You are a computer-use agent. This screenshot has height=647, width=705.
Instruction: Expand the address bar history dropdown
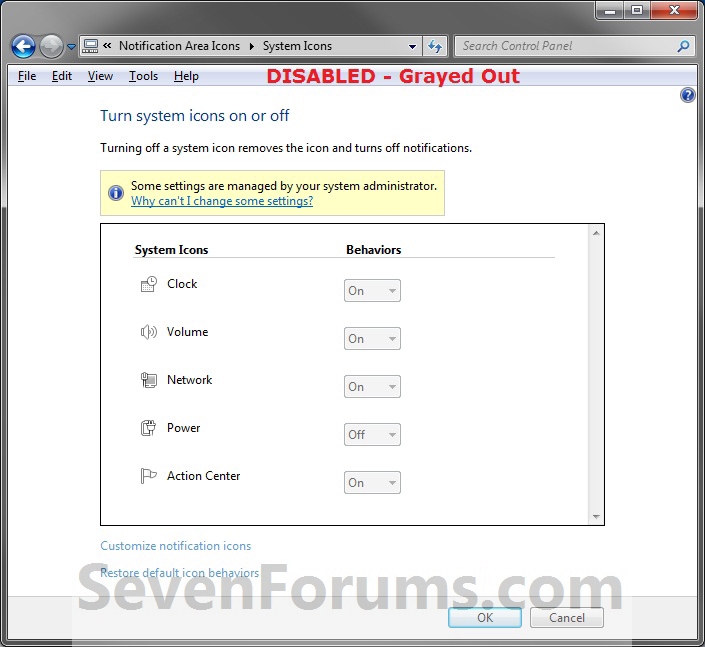[412, 46]
